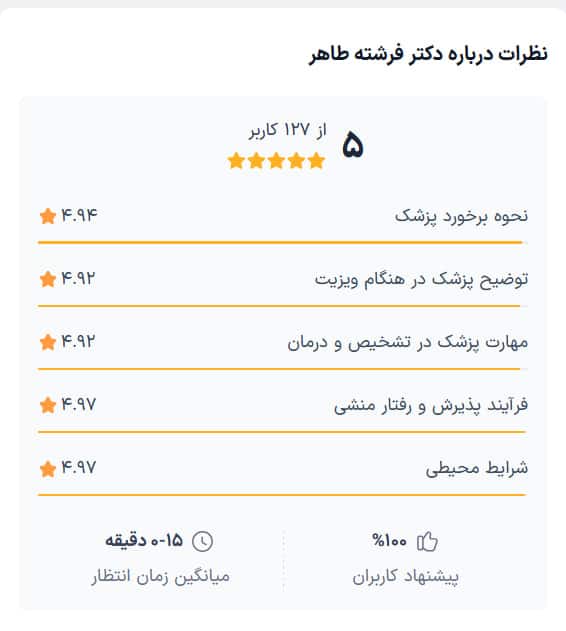Click the ٪۱۰۰ recommendation percentage
Image resolution: width=566 pixels, height=631 pixels.
click(389, 540)
